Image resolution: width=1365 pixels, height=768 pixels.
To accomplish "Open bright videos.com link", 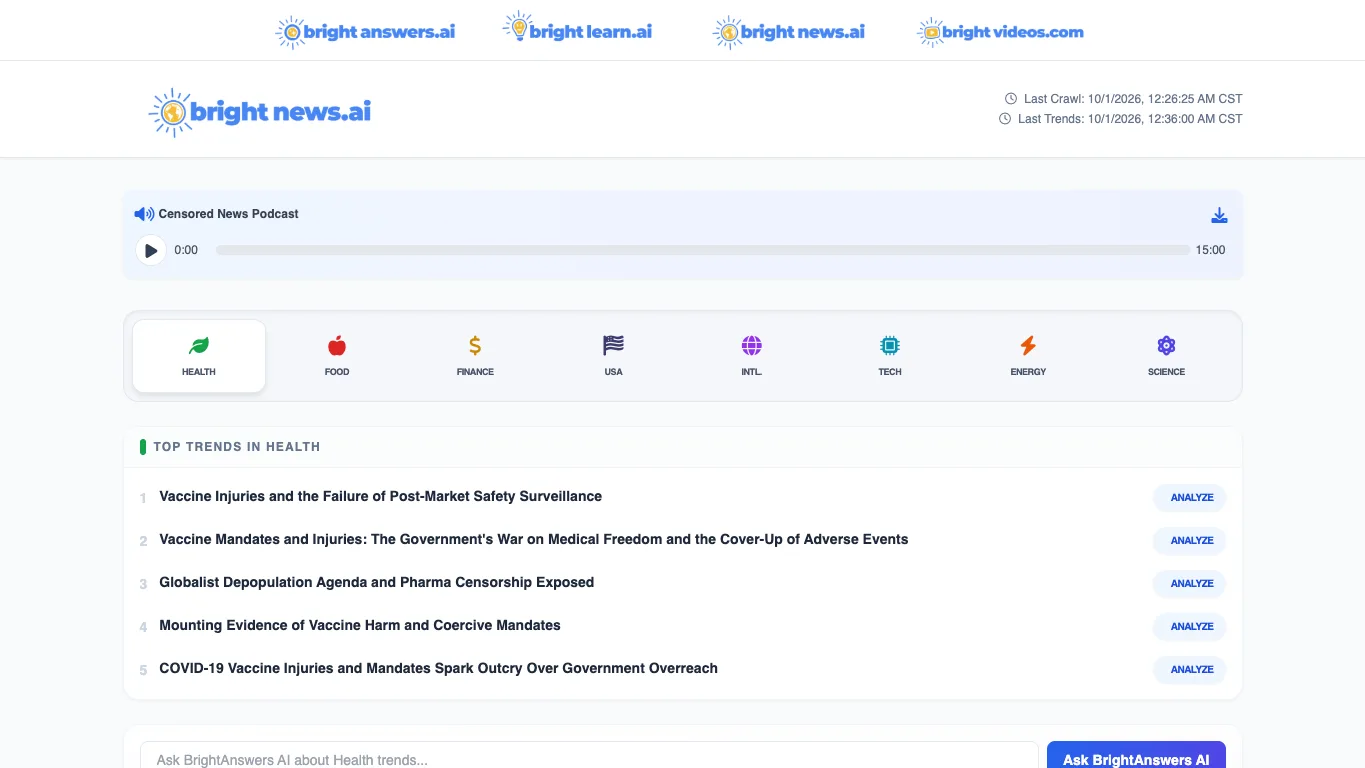I will pyautogui.click(x=1000, y=32).
